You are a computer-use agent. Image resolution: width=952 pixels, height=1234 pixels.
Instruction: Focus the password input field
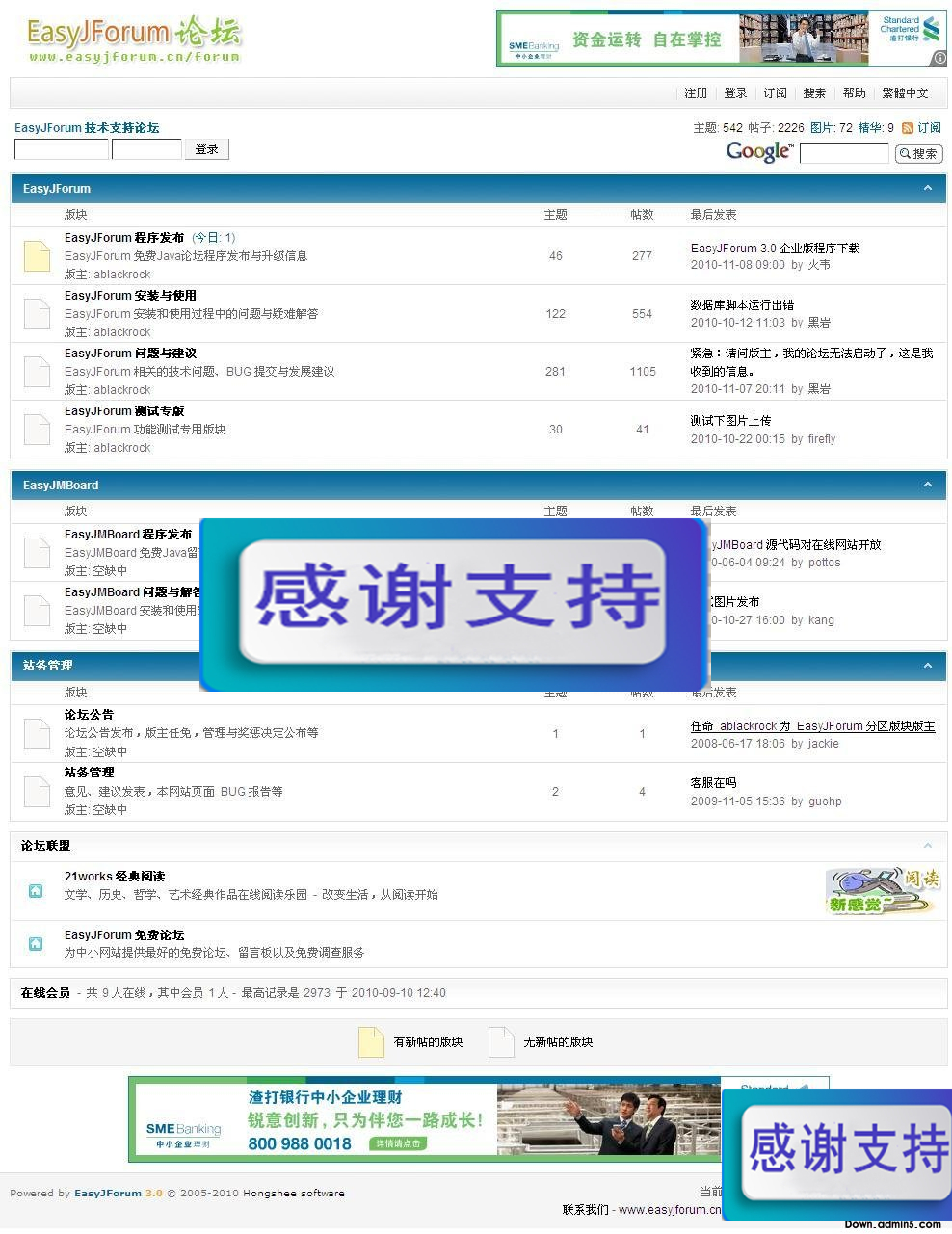coord(146,149)
